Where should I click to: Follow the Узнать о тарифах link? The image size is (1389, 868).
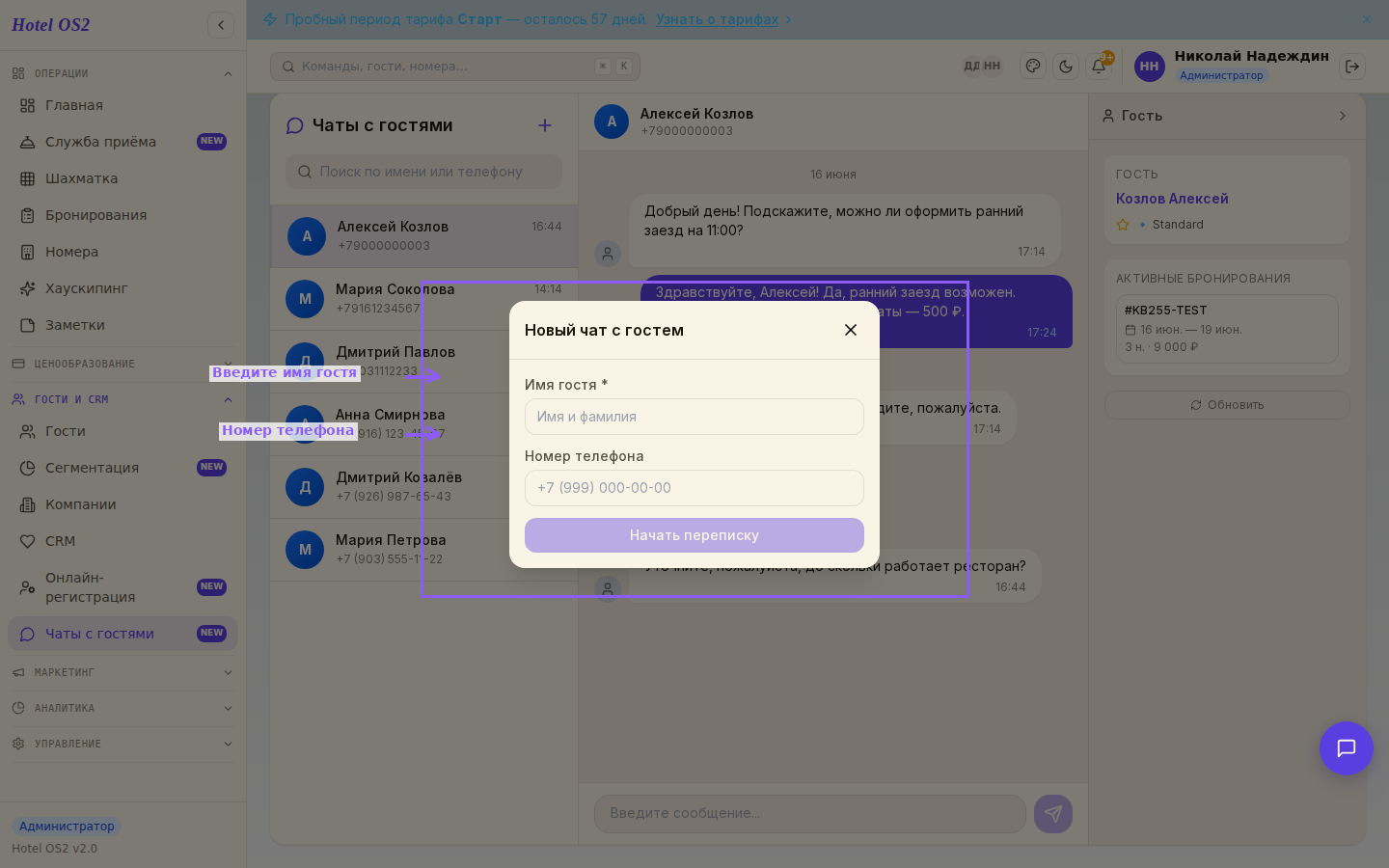718,19
